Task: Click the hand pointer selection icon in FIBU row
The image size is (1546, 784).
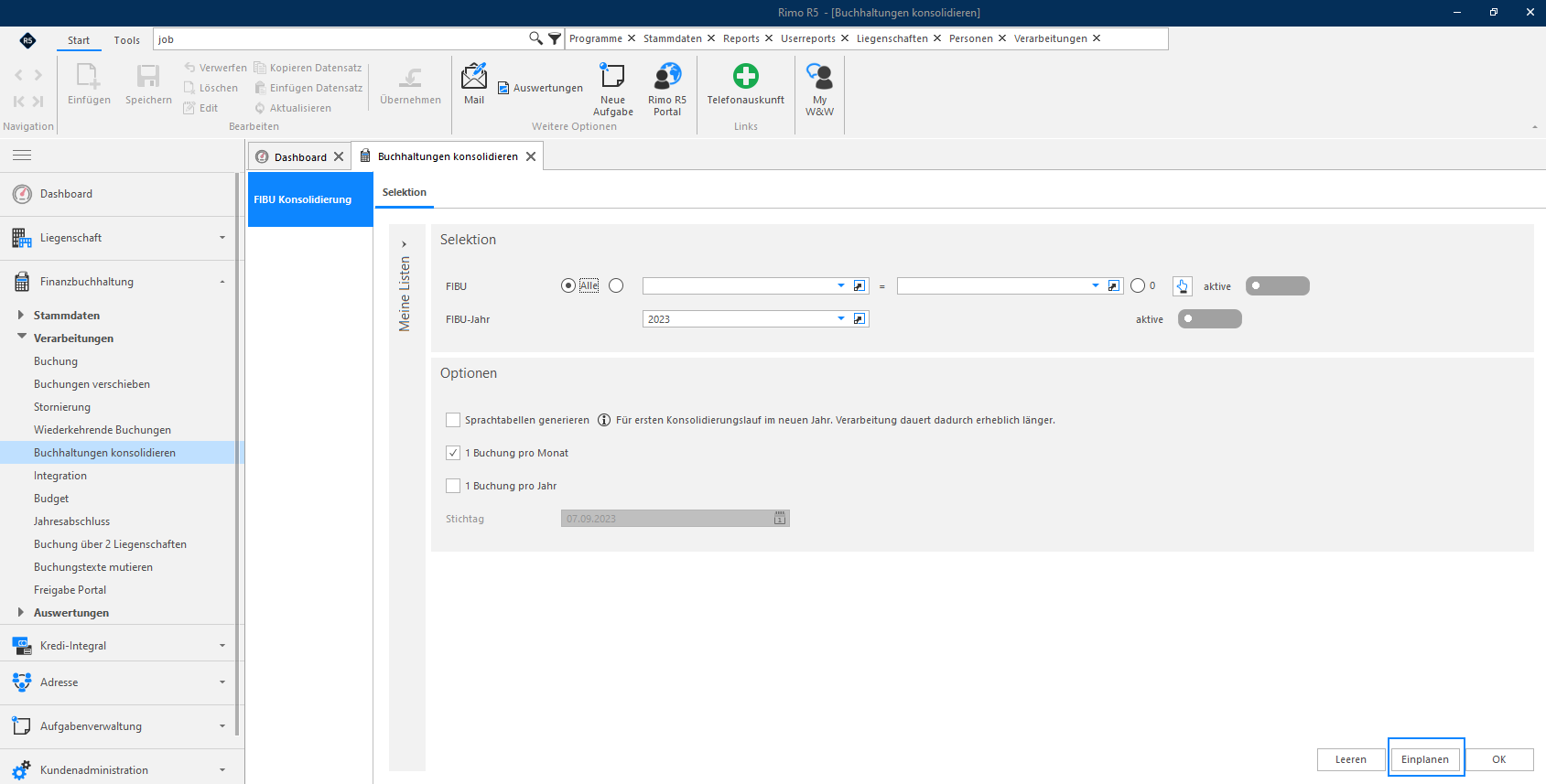Action: pos(1183,286)
